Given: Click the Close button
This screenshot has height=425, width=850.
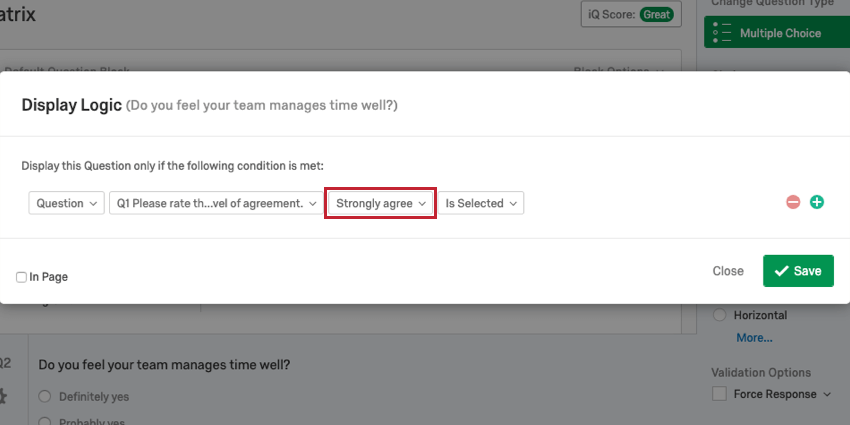Looking at the screenshot, I should pyautogui.click(x=728, y=271).
